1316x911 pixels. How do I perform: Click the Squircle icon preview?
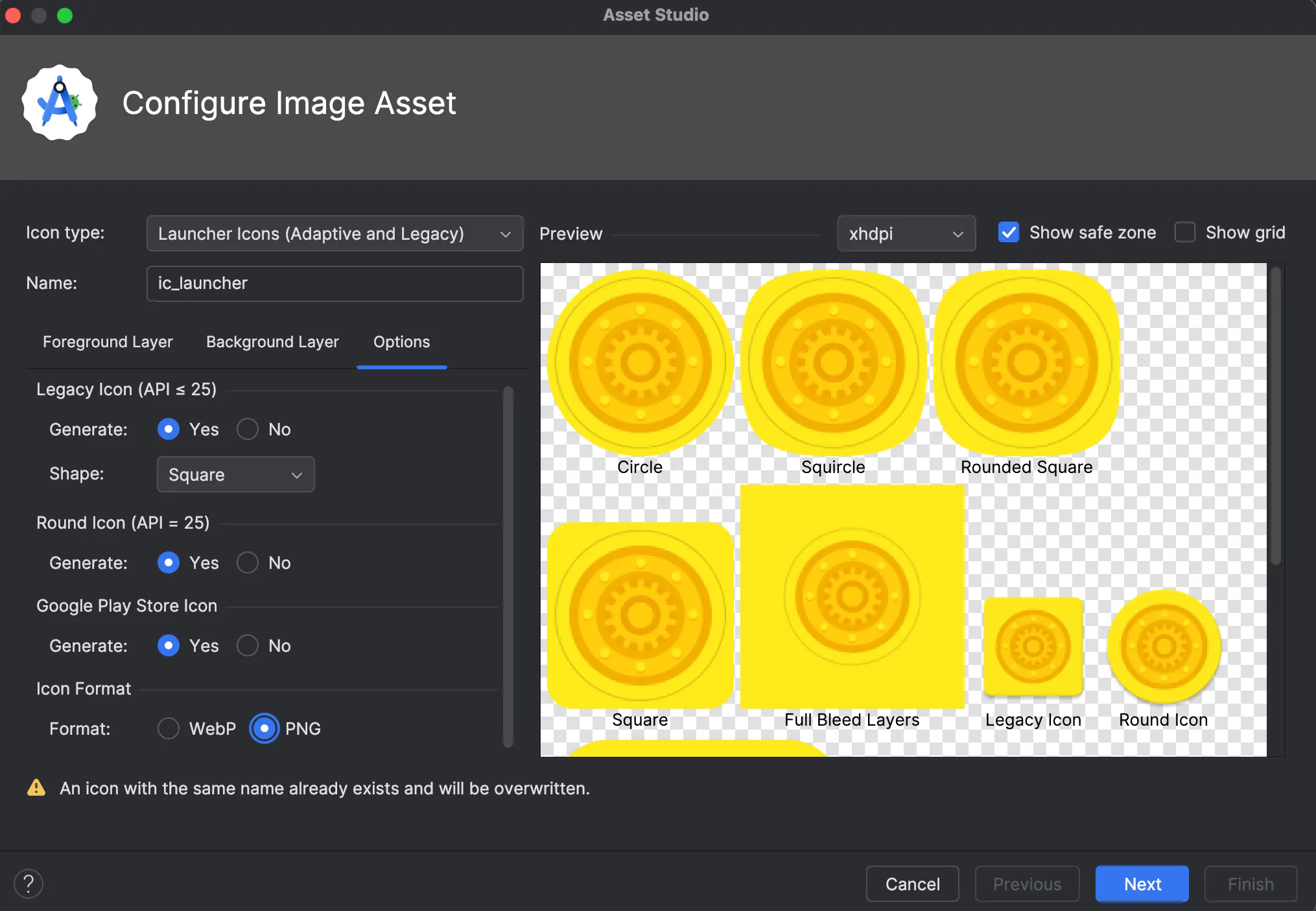point(833,363)
